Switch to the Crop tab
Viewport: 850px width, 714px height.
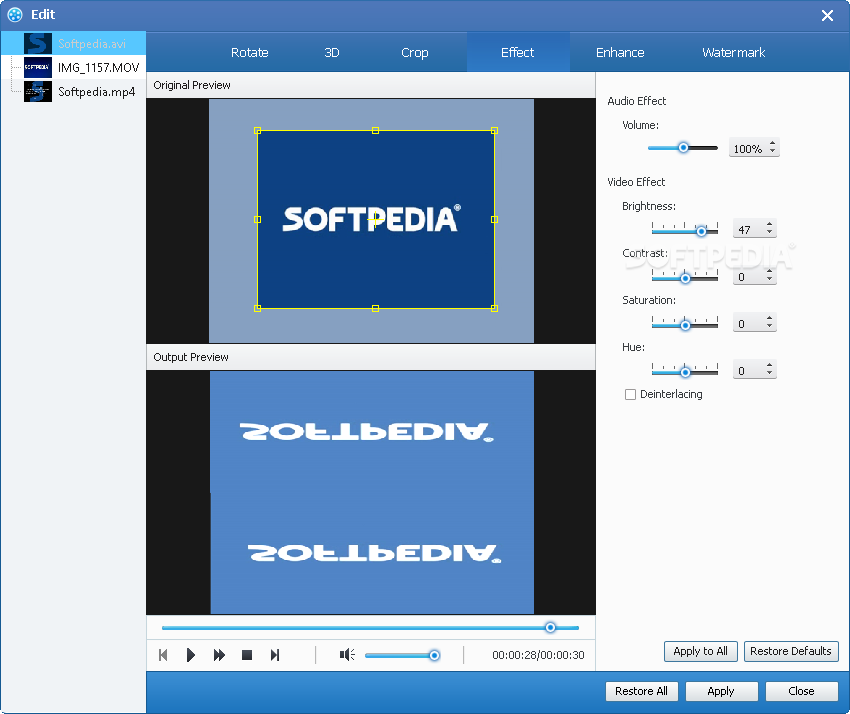(x=415, y=53)
